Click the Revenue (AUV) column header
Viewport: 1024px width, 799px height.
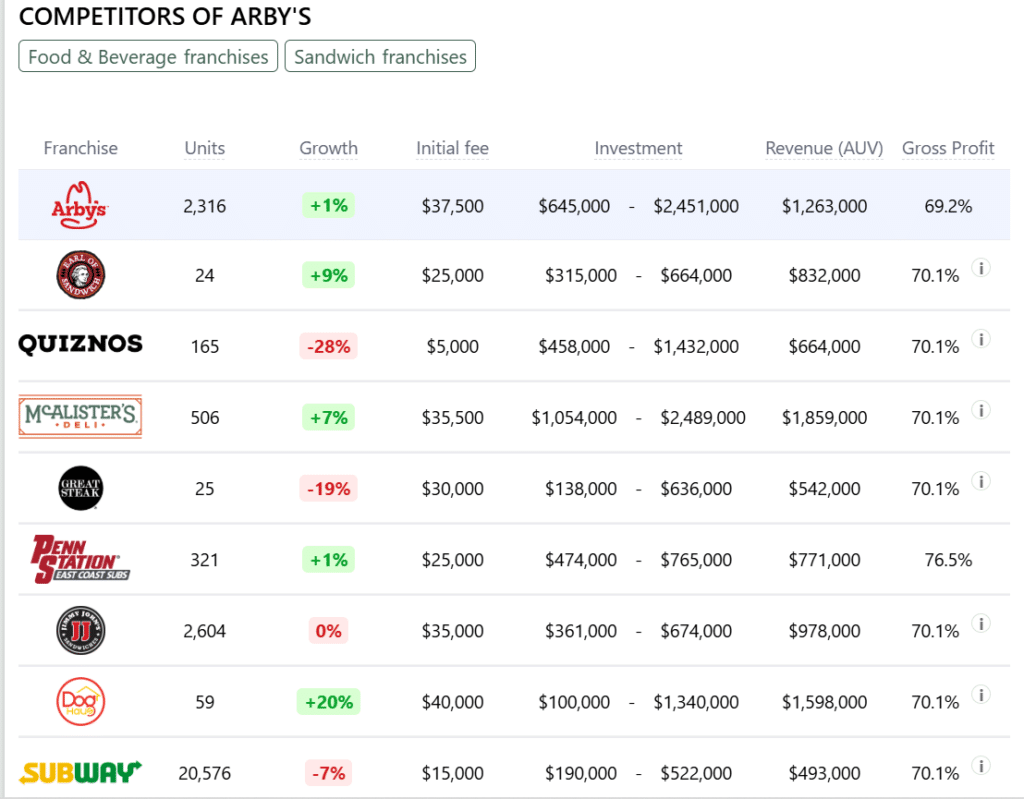click(x=824, y=148)
